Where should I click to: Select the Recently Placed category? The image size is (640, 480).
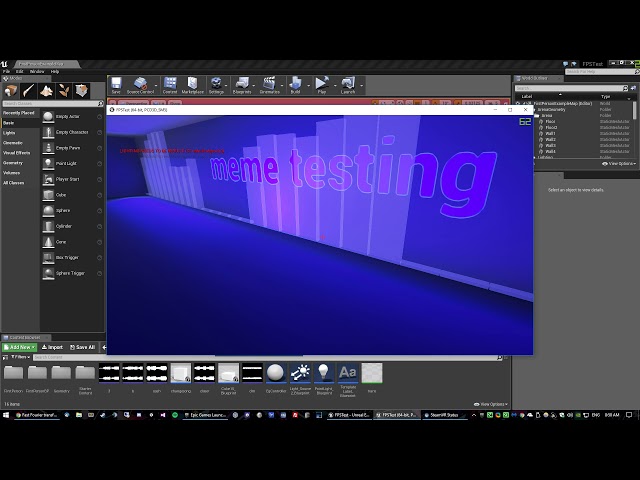[20, 113]
